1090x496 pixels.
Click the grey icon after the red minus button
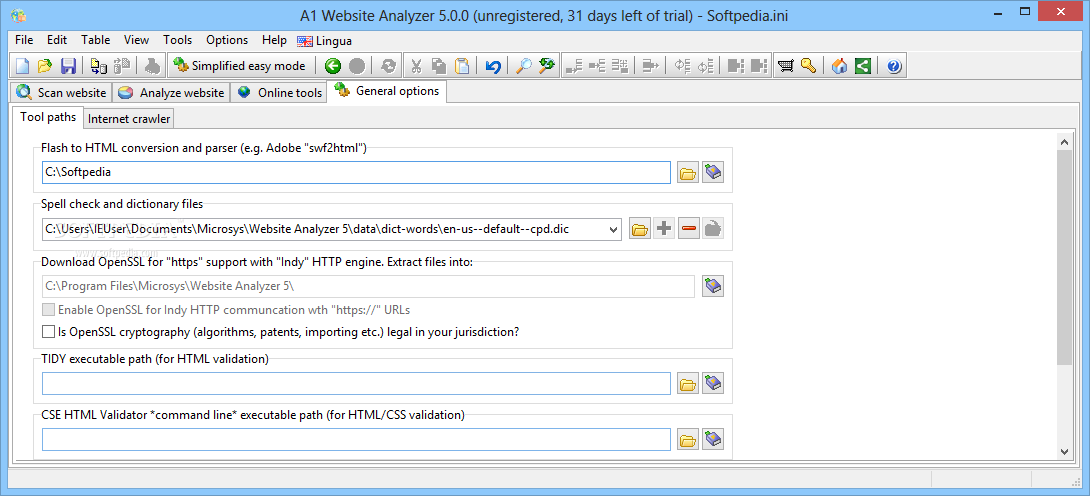(713, 228)
